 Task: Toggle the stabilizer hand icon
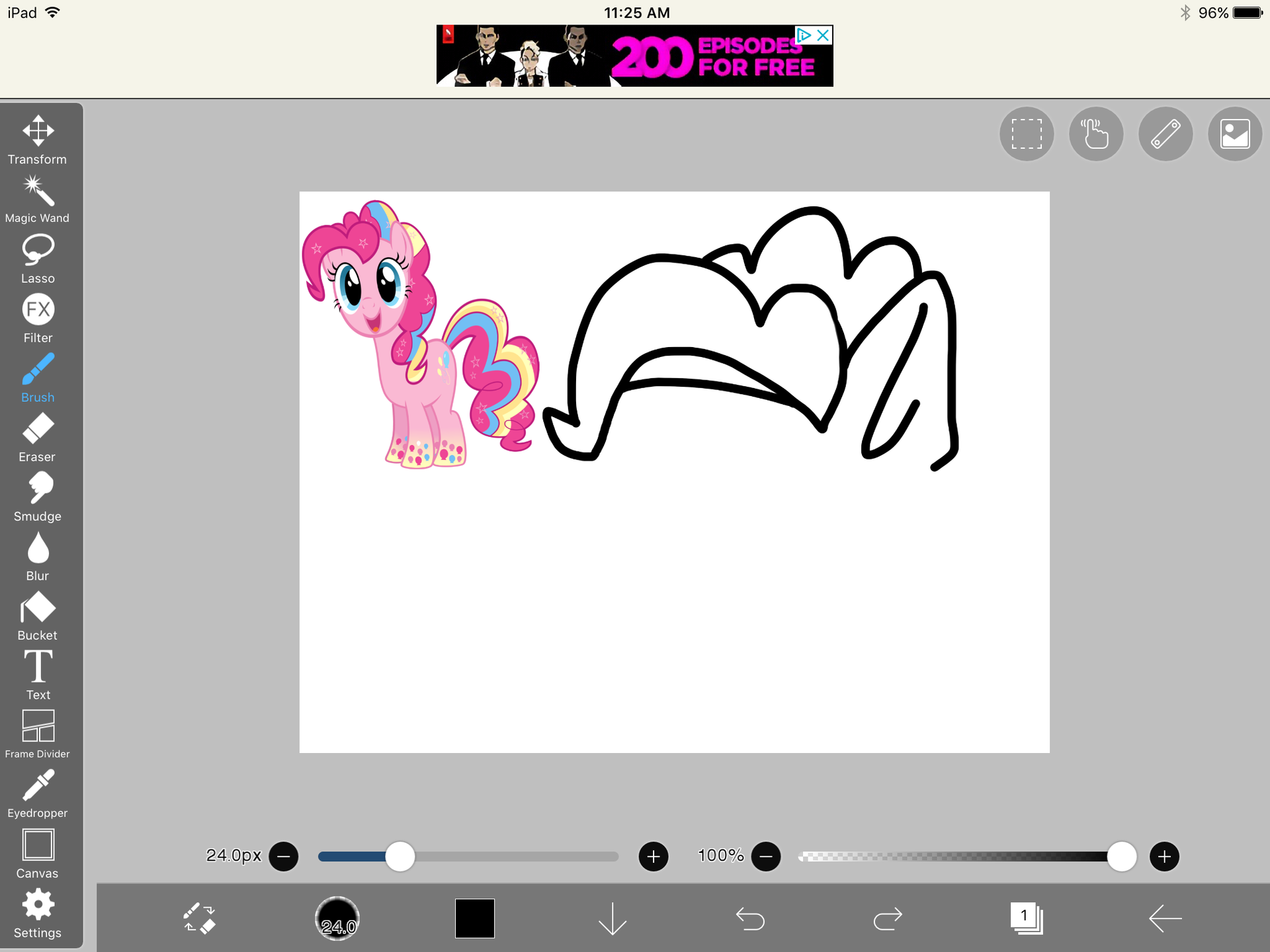coord(1096,134)
